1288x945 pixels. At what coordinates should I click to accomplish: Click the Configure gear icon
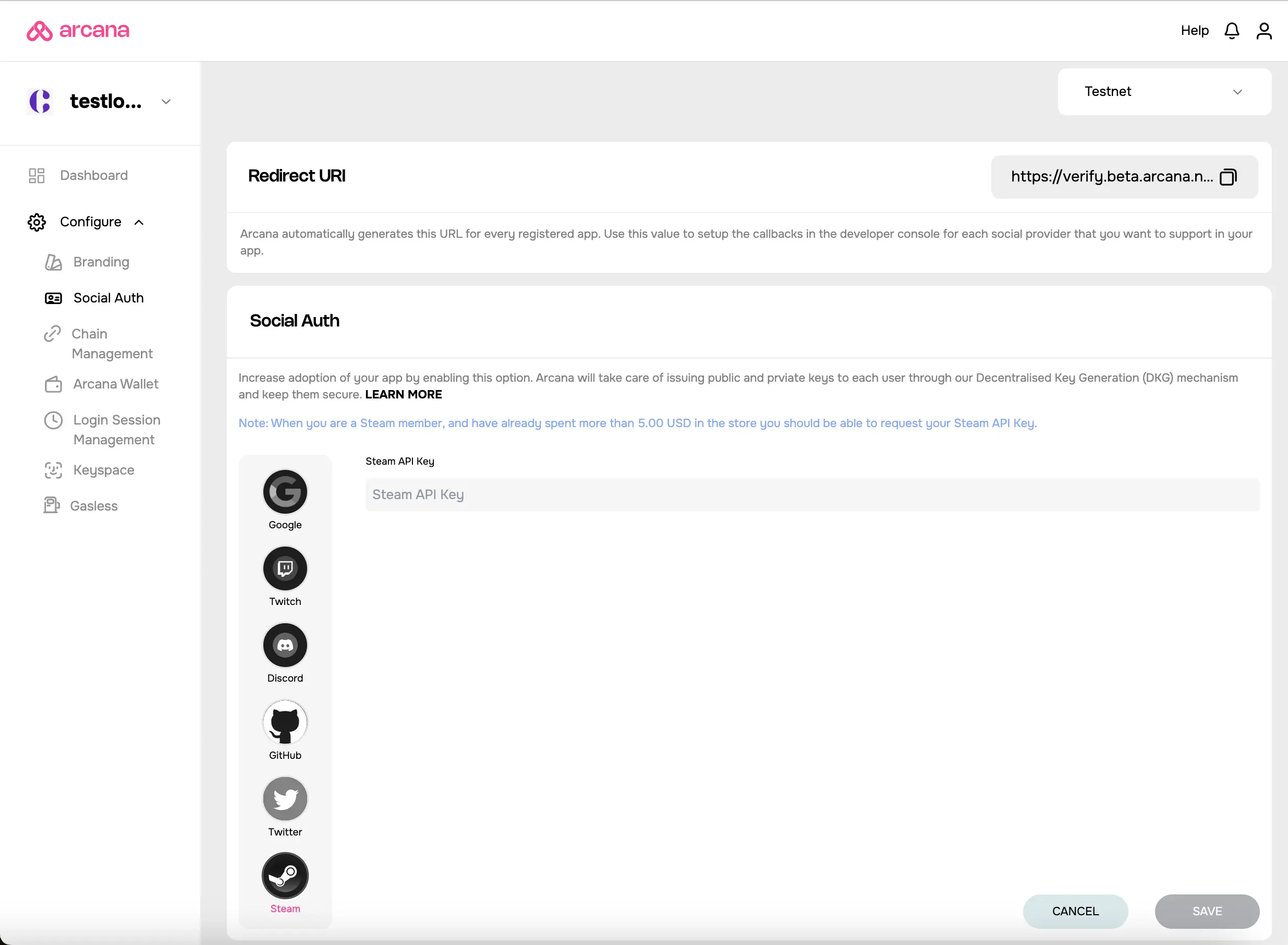pos(37,222)
